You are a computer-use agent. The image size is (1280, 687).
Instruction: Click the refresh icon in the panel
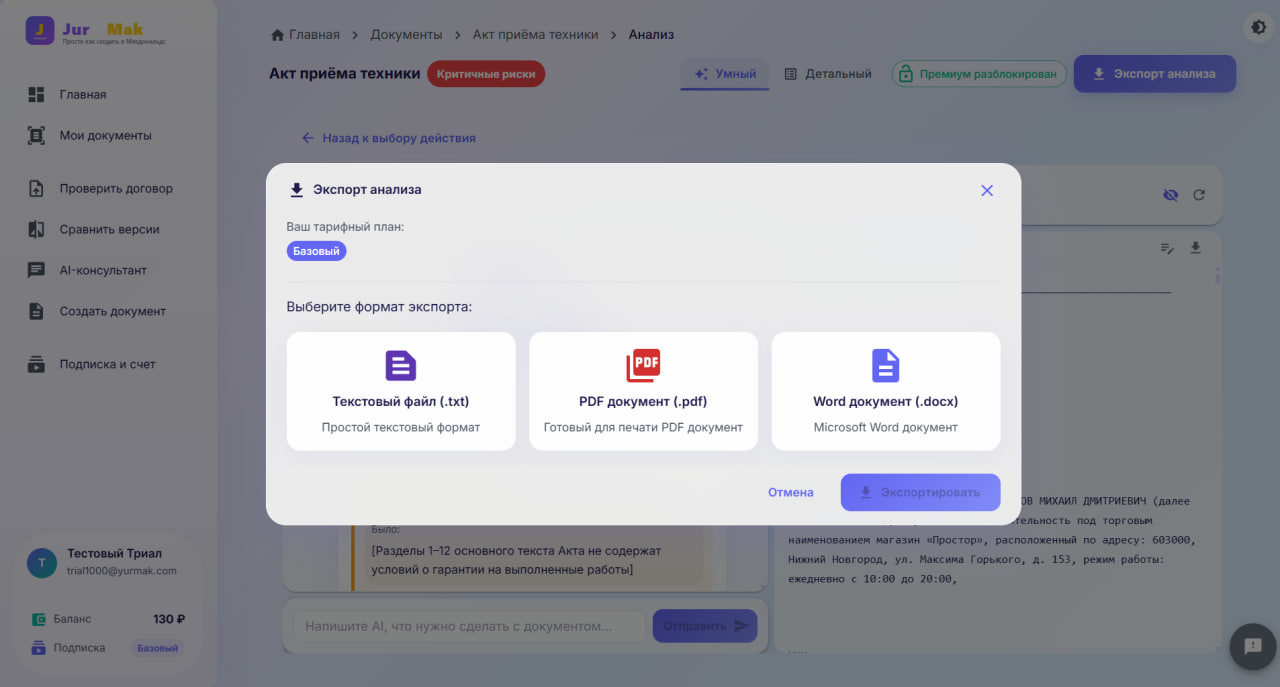coord(1199,195)
